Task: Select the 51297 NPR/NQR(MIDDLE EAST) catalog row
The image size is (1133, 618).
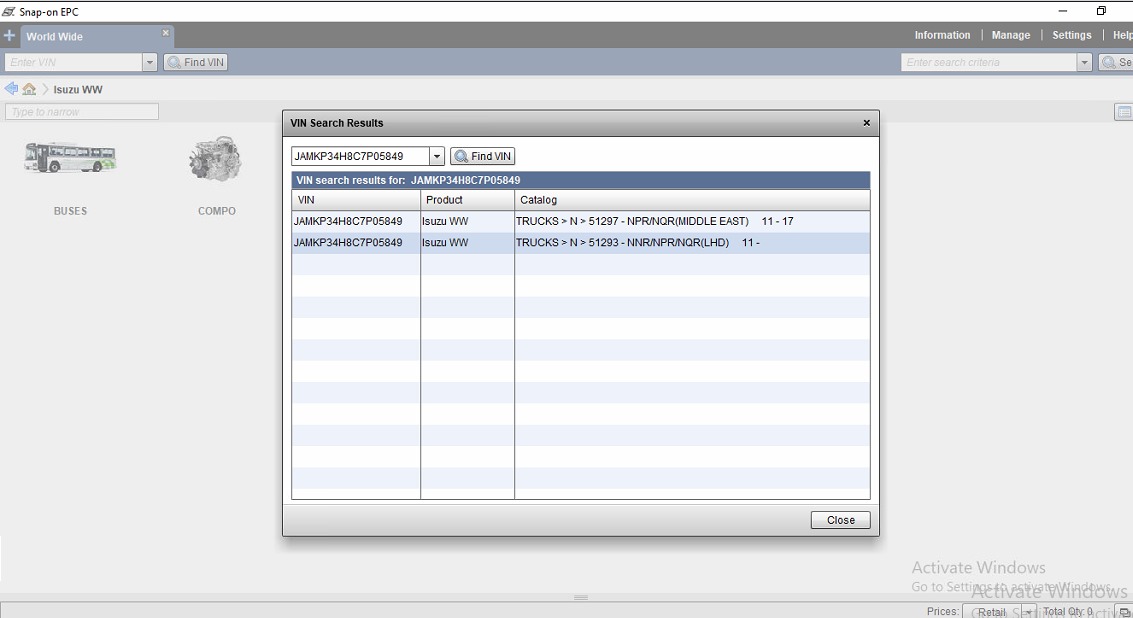Action: [x=581, y=221]
